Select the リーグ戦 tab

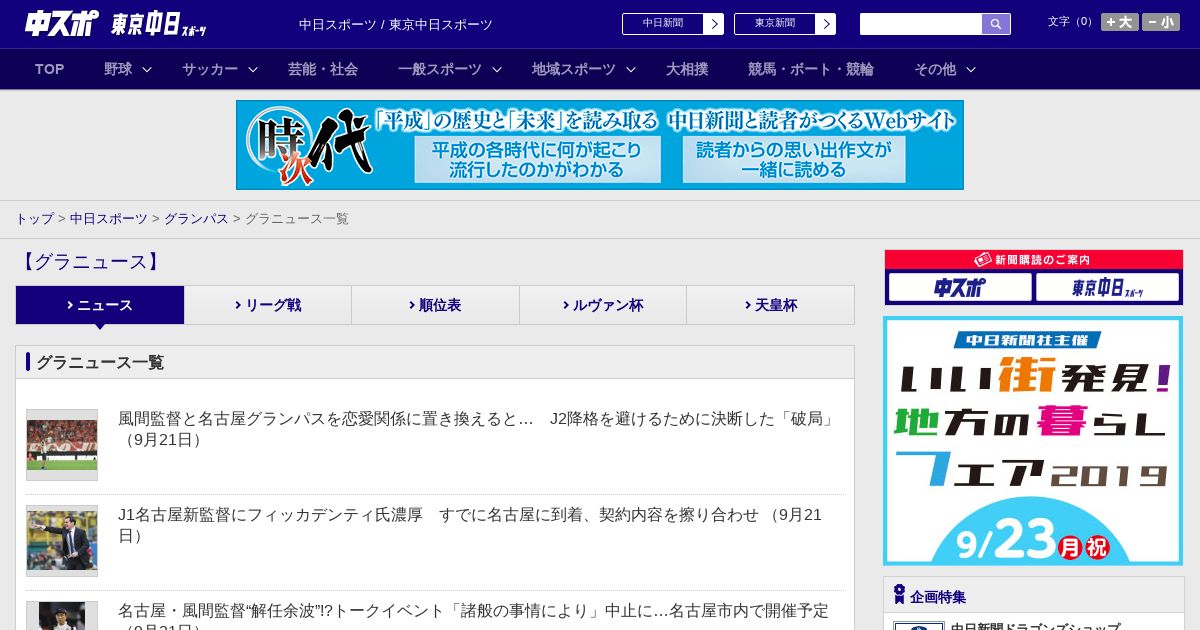(268, 305)
